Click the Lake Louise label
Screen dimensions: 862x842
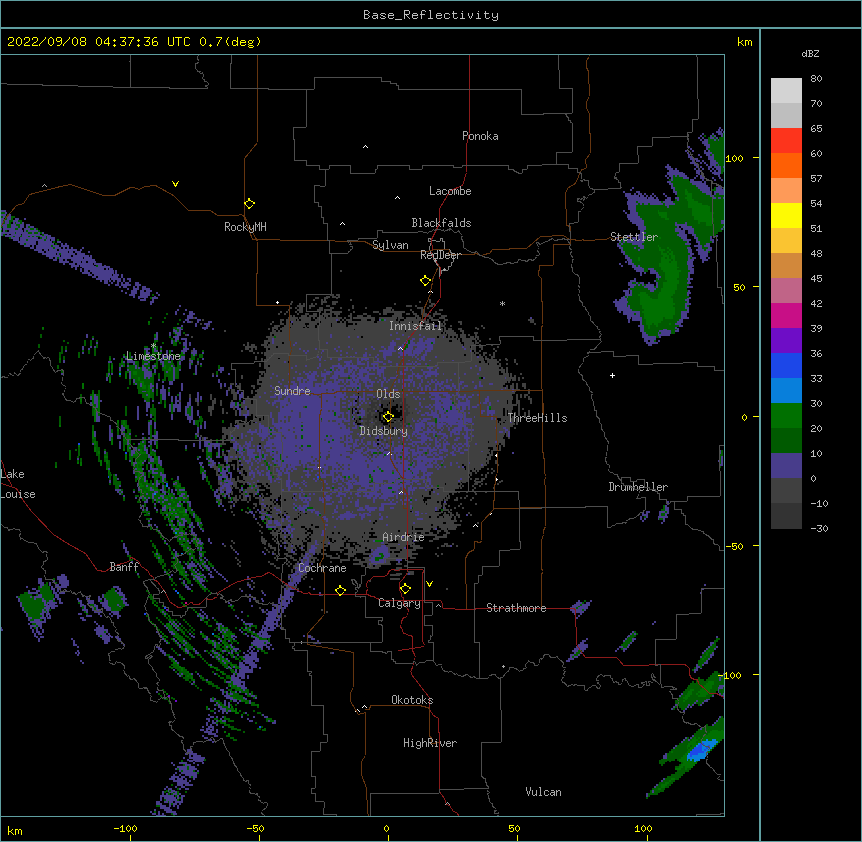(x=18, y=484)
